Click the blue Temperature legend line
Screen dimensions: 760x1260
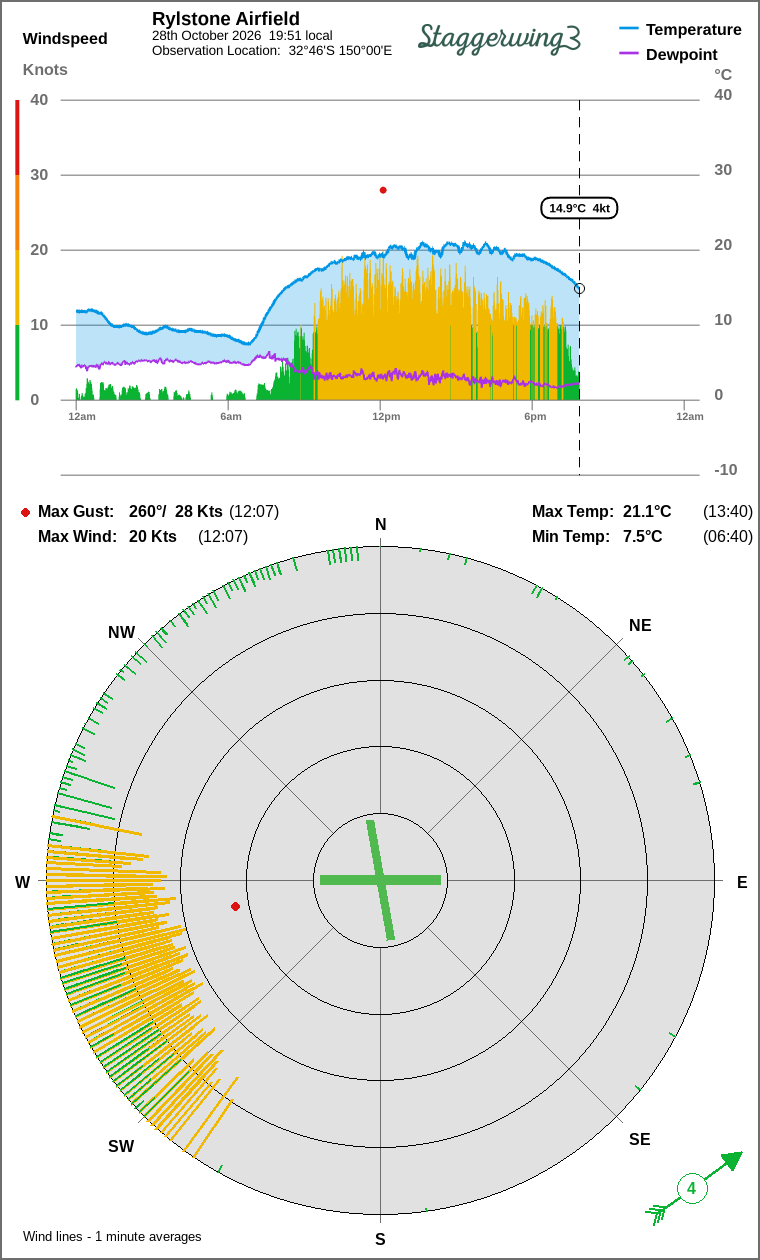(629, 29)
